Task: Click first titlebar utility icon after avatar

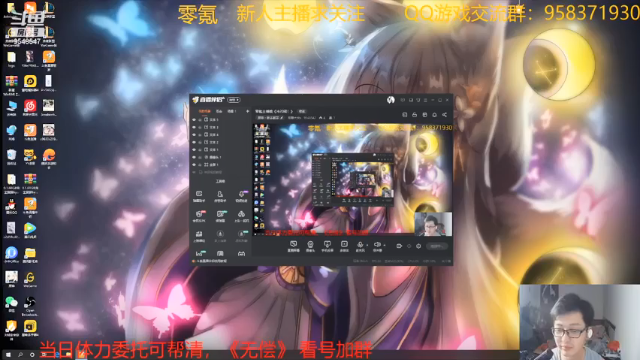Action: click(402, 100)
